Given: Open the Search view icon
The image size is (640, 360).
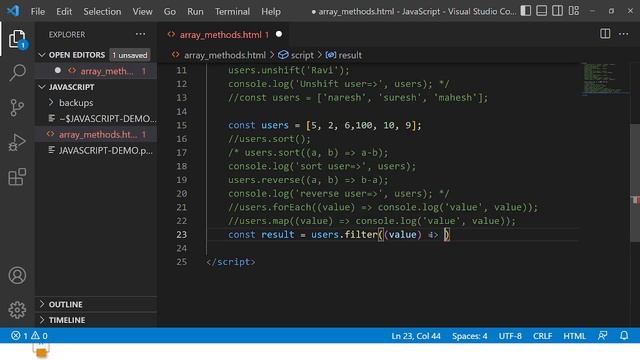Looking at the screenshot, I should pos(17,73).
